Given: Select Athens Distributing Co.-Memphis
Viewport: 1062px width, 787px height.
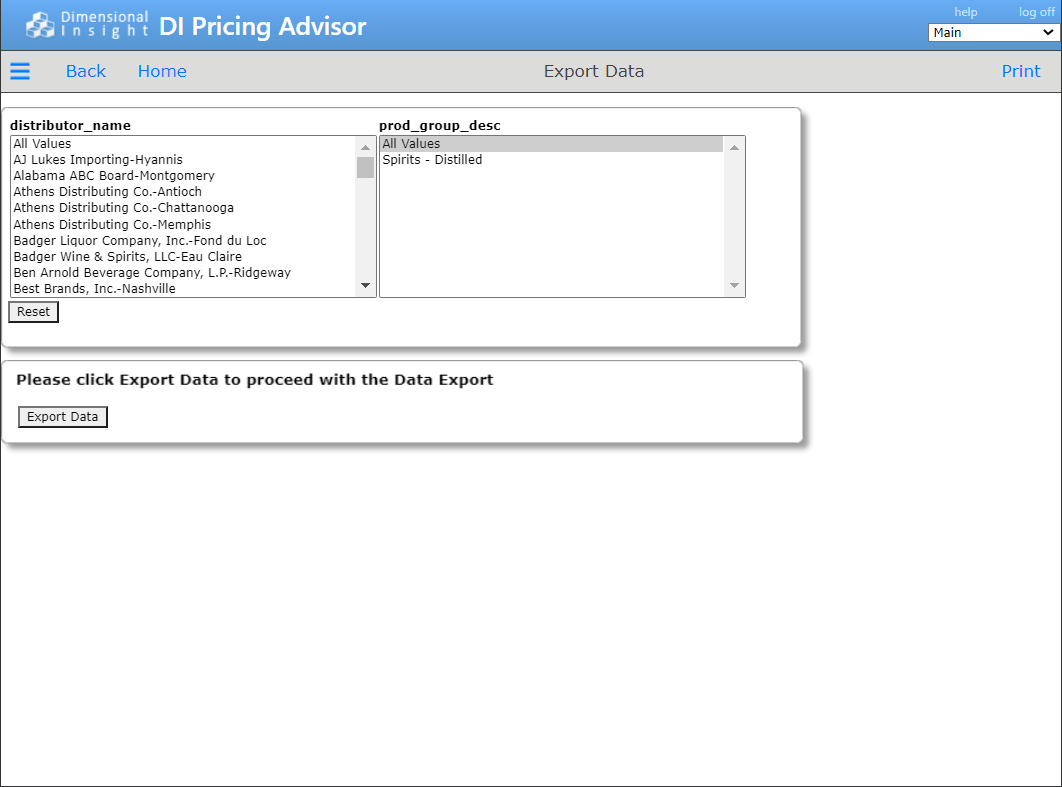Looking at the screenshot, I should pyautogui.click(x=184, y=224).
